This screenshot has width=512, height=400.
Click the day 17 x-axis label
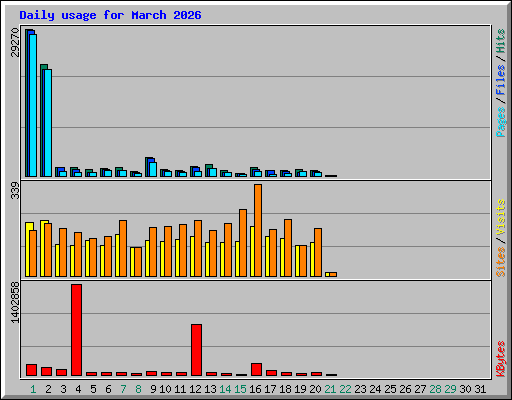pos(270,389)
